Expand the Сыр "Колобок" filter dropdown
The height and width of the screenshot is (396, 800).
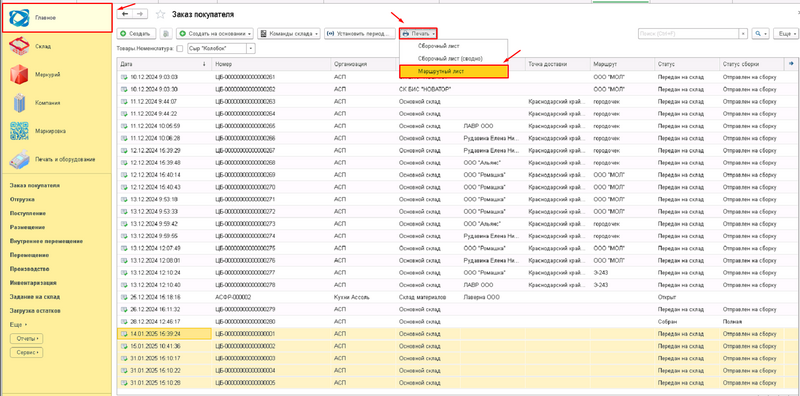click(251, 49)
